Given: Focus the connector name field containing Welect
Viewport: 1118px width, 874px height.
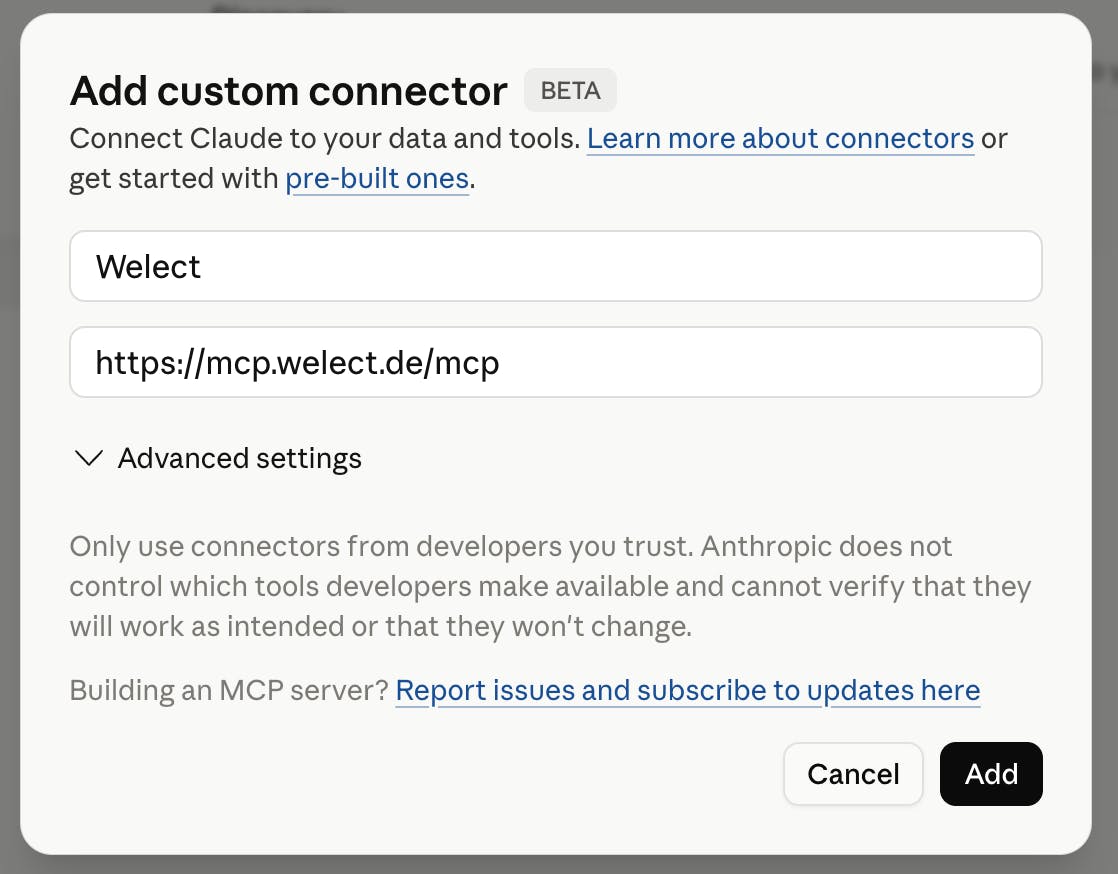Looking at the screenshot, I should 556,266.
